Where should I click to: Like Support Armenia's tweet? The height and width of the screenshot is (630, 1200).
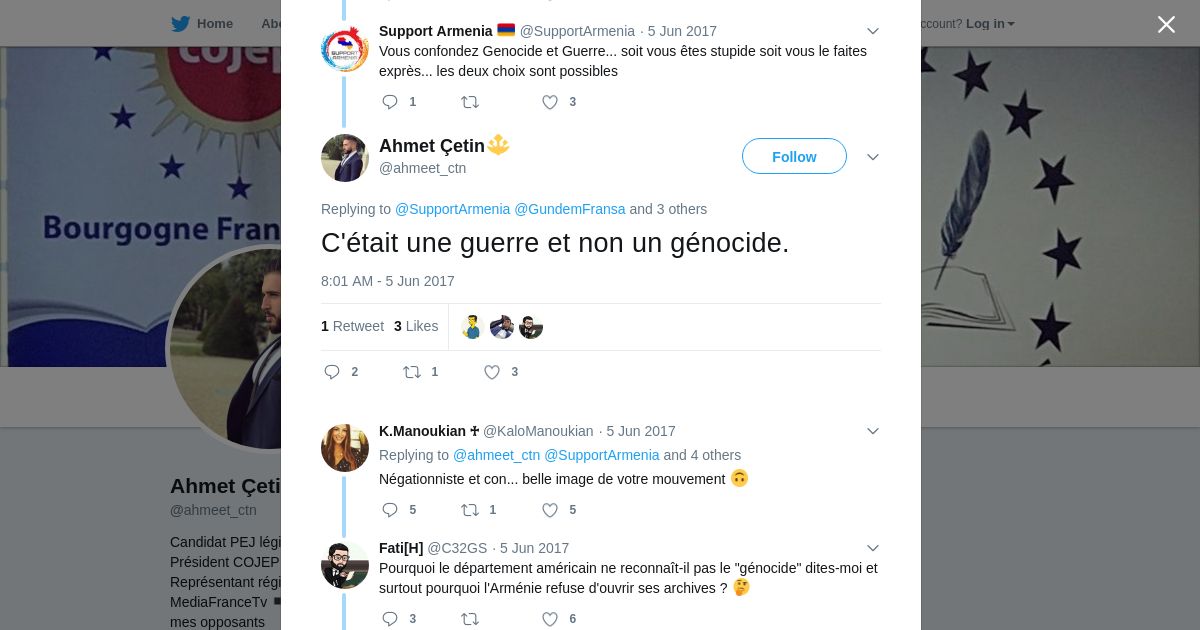[x=550, y=102]
